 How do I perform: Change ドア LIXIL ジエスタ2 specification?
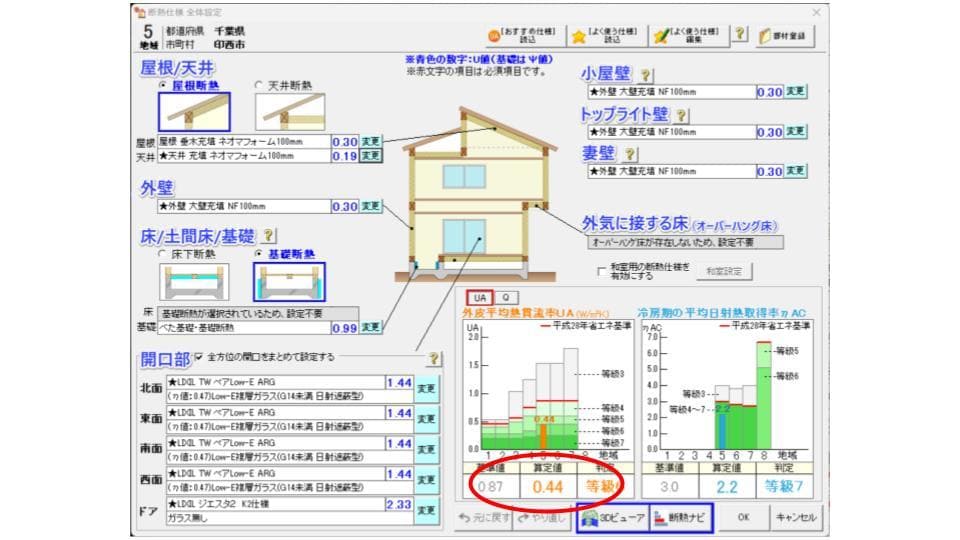[426, 510]
